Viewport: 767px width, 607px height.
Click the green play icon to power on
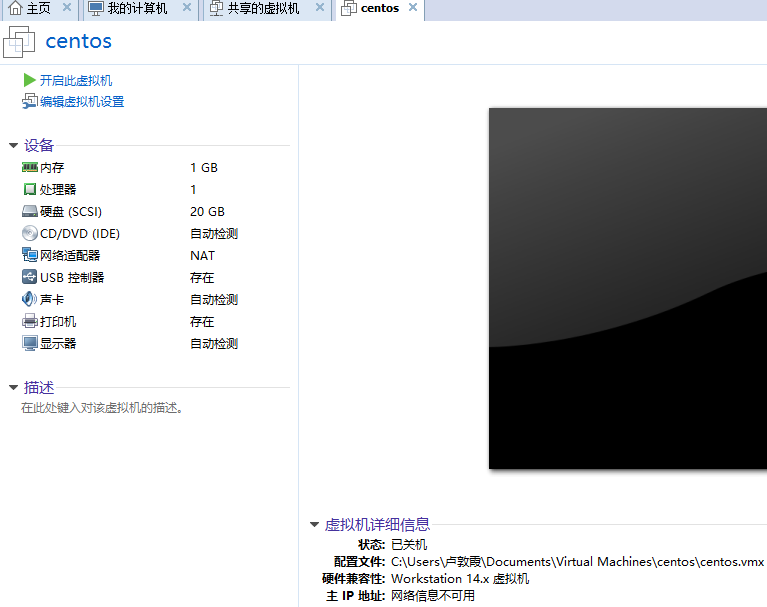tap(29, 80)
